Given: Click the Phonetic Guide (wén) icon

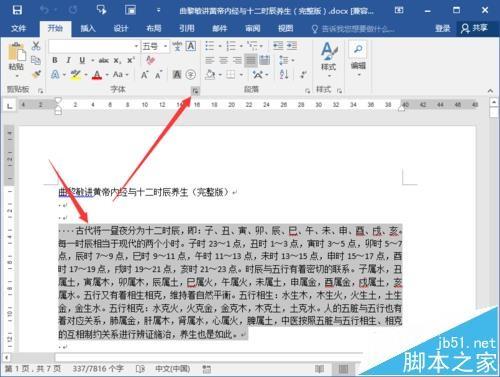Looking at the screenshot, I should 177,46.
